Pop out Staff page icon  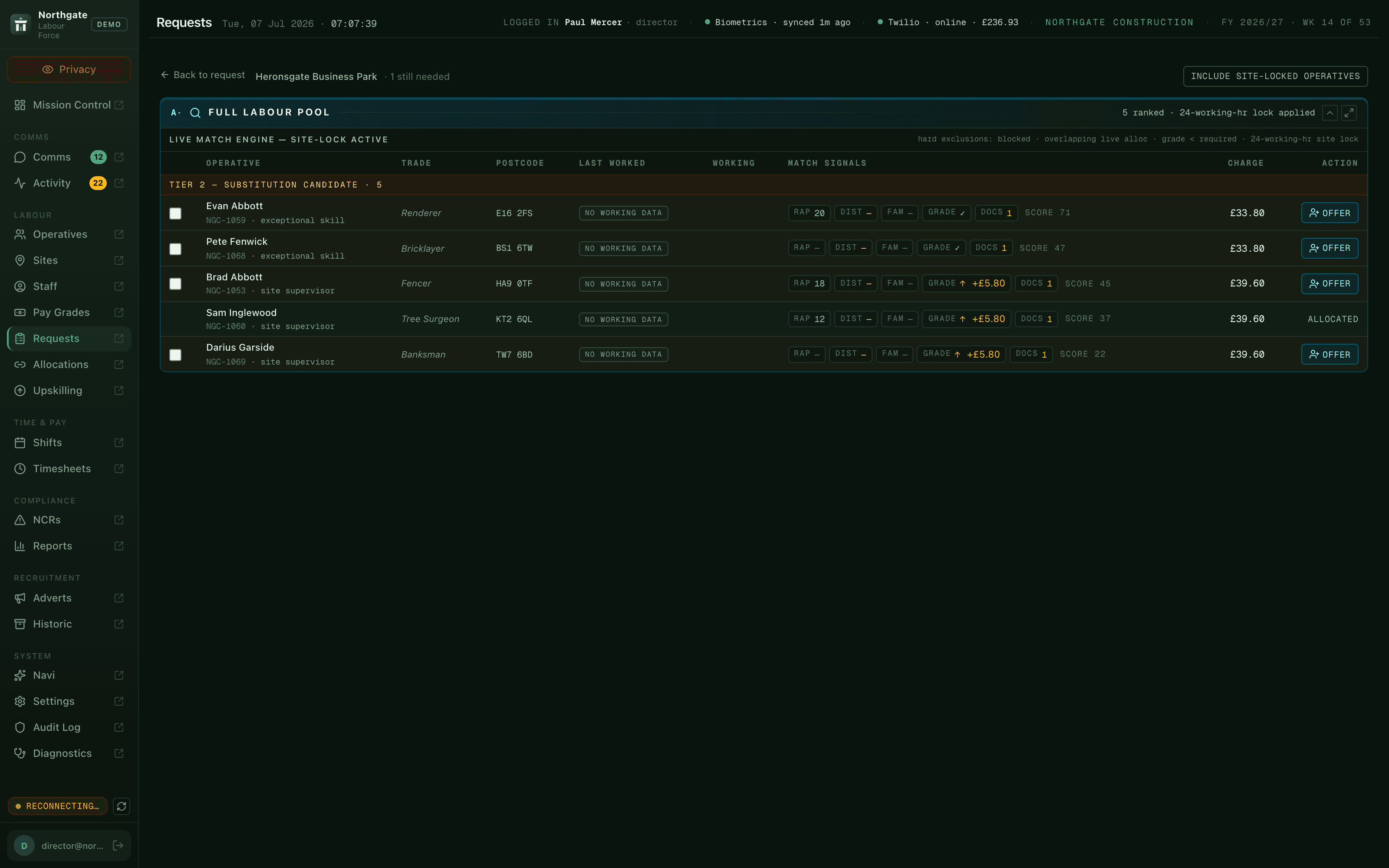[x=119, y=286]
